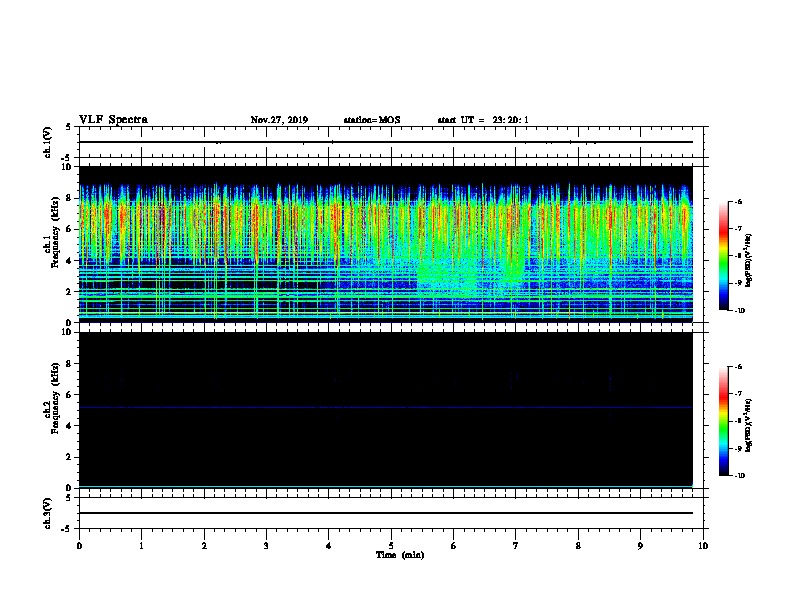Screen dimensions: 792x612
Task: Select the date text "Nov.27, 2019"
Action: pos(279,120)
